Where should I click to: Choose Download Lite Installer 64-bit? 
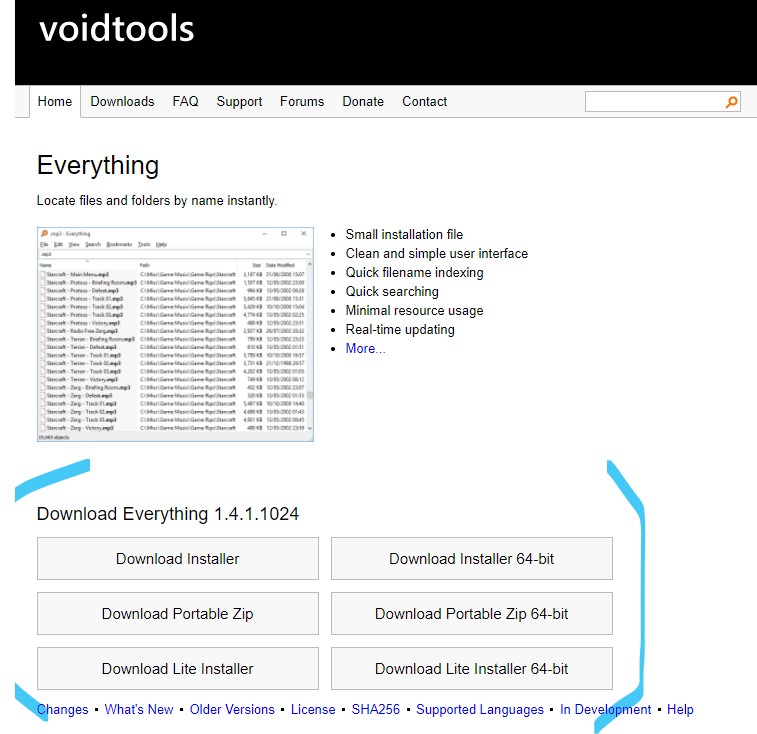tap(471, 669)
